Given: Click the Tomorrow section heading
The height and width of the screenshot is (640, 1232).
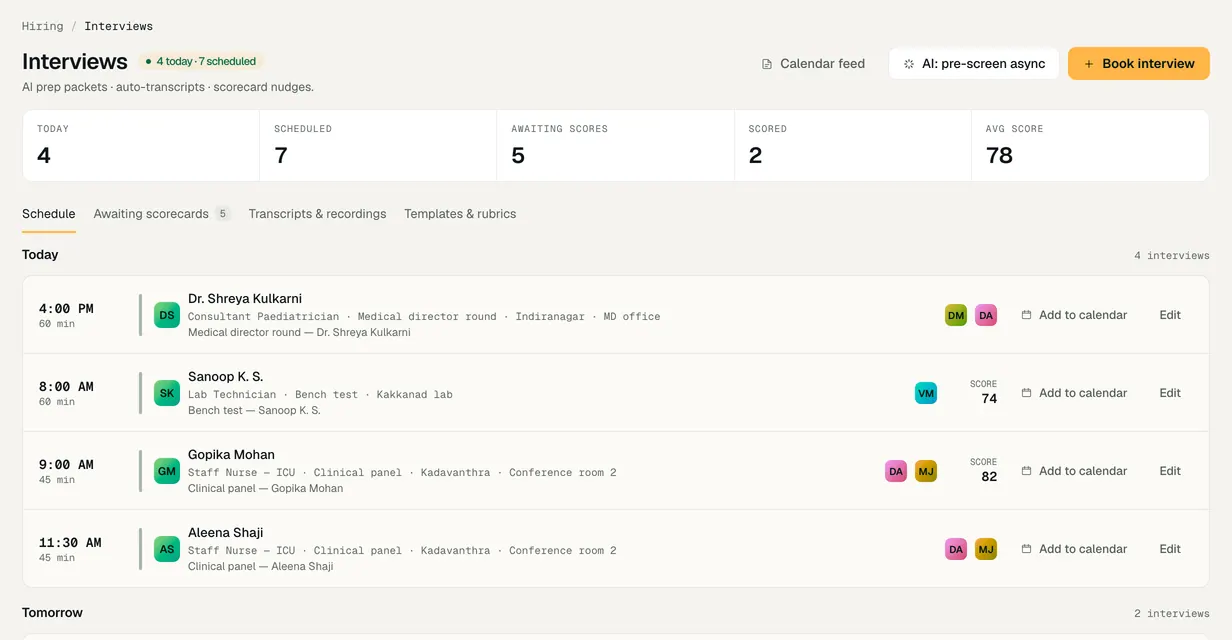Looking at the screenshot, I should (x=52, y=613).
